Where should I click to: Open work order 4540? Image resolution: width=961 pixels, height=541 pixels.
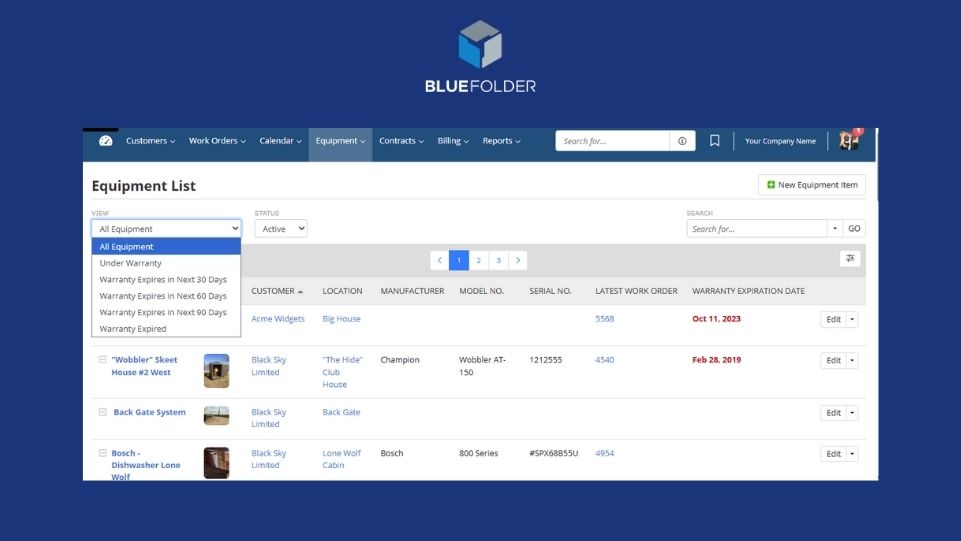(x=604, y=360)
